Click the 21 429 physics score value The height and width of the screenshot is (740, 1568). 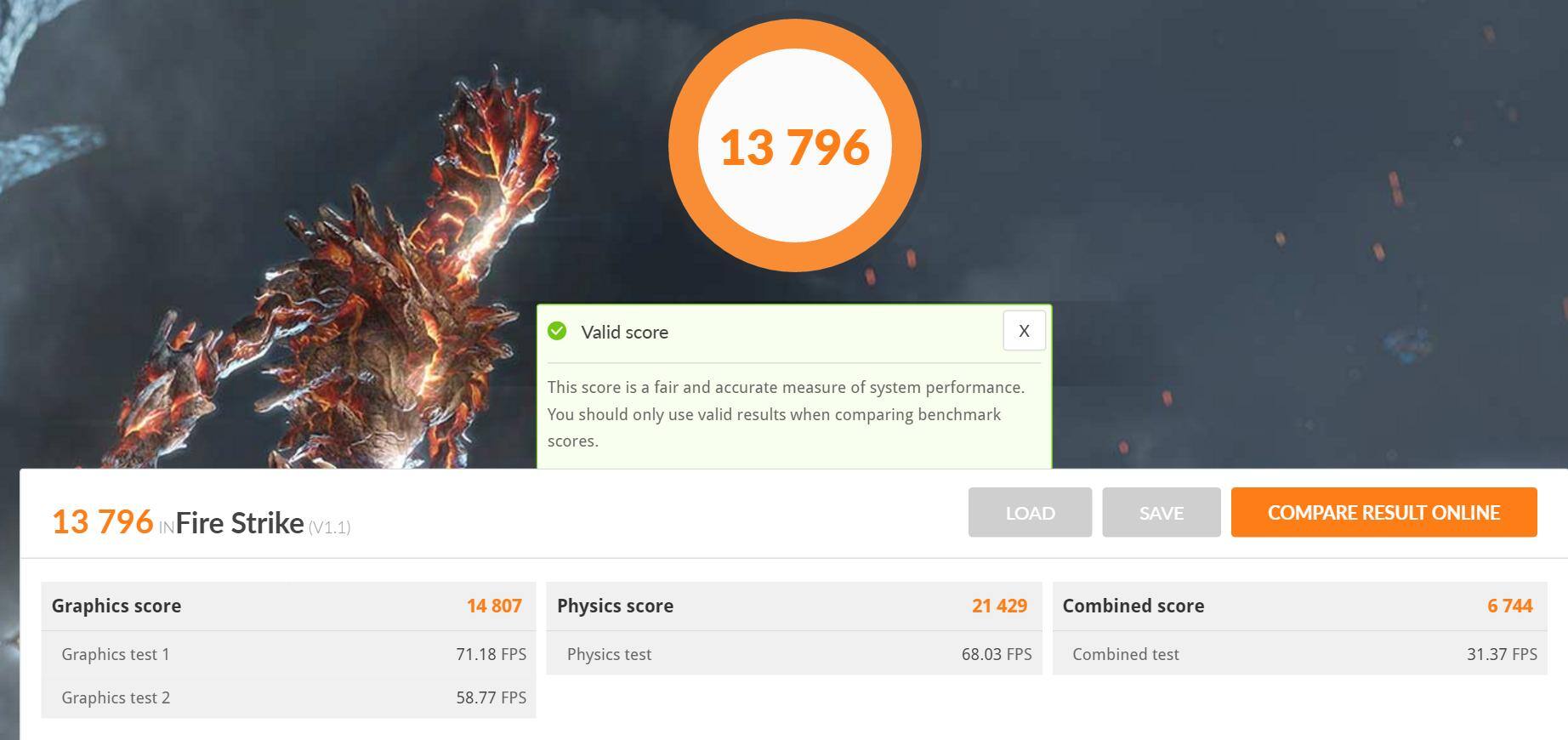pyautogui.click(x=999, y=606)
